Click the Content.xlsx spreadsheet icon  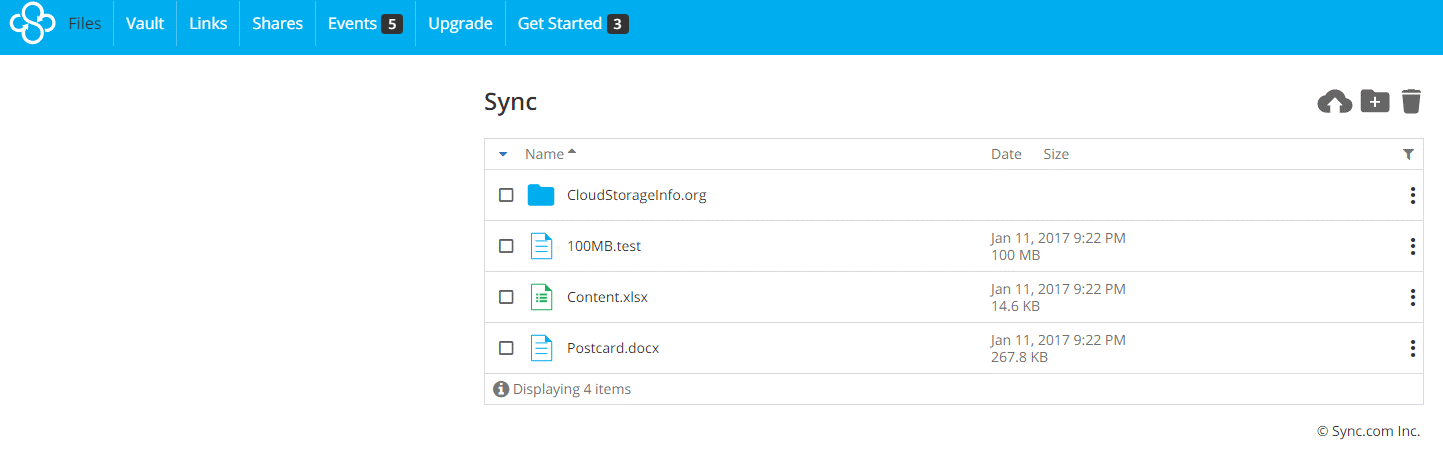pyautogui.click(x=541, y=297)
